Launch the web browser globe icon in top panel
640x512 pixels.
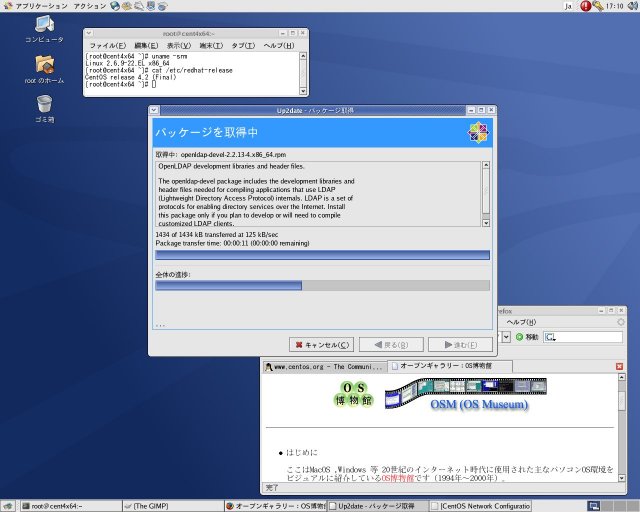(x=115, y=6)
